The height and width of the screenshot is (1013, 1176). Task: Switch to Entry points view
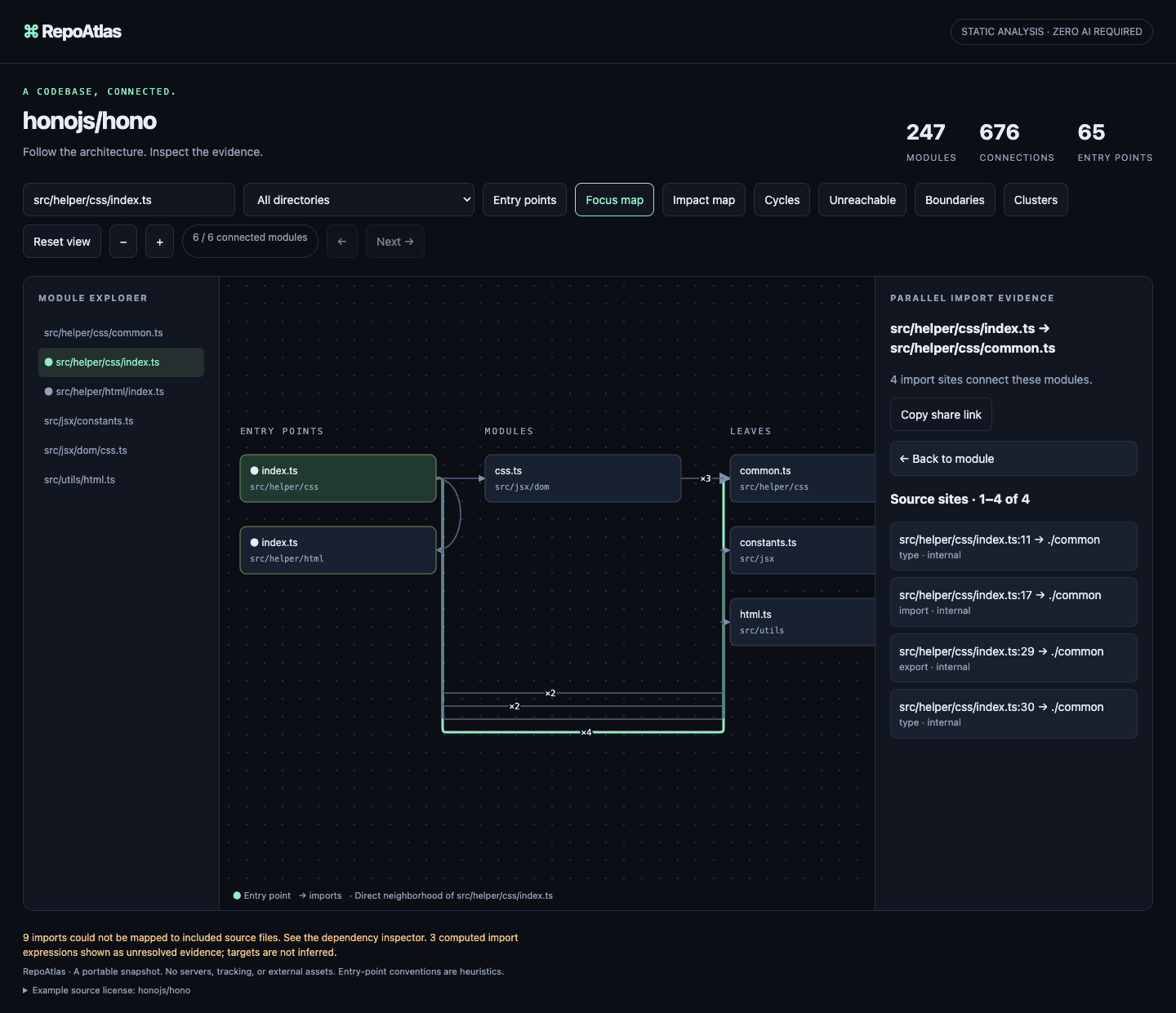(x=524, y=200)
